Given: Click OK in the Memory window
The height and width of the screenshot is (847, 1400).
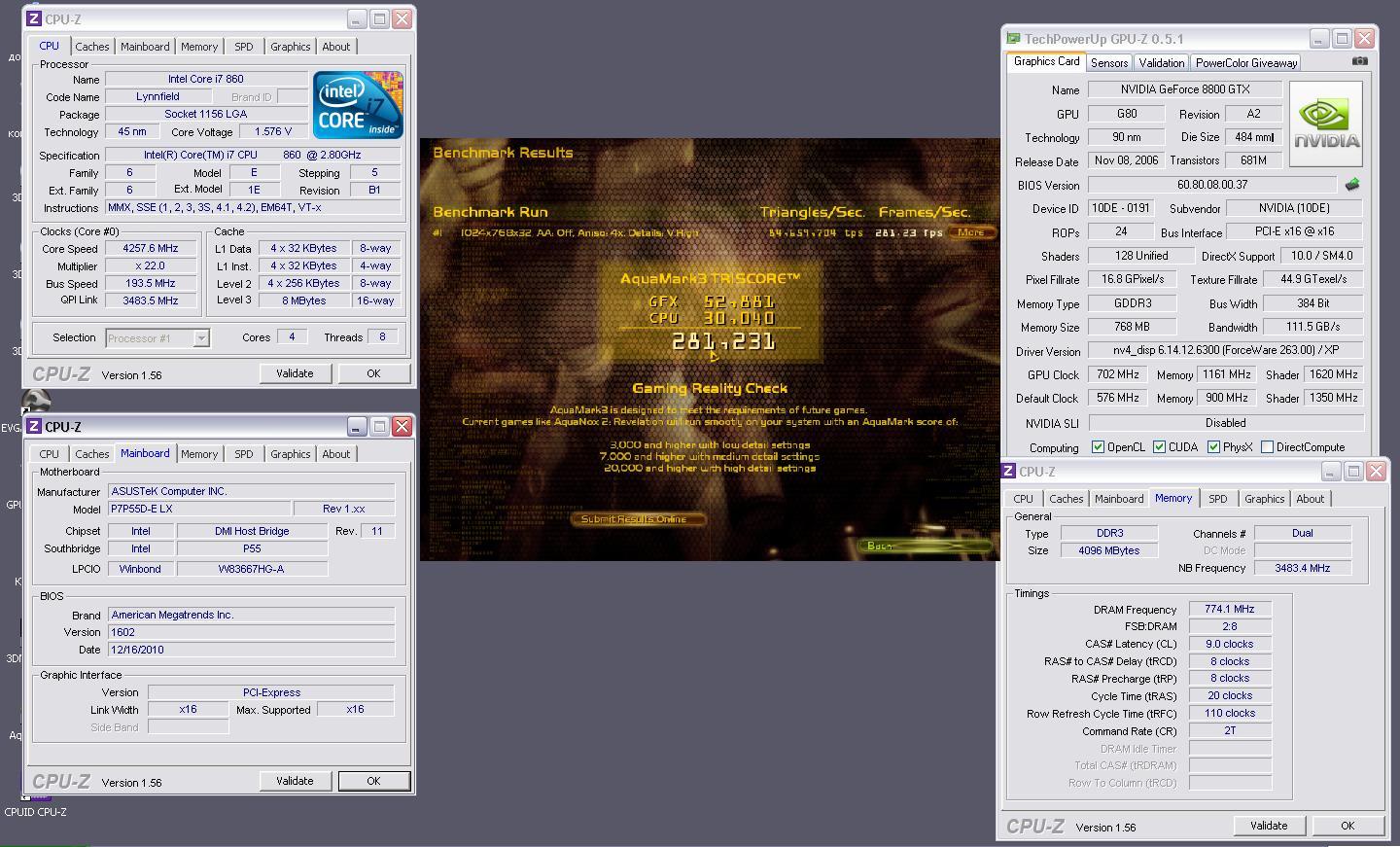Looking at the screenshot, I should [x=1347, y=826].
